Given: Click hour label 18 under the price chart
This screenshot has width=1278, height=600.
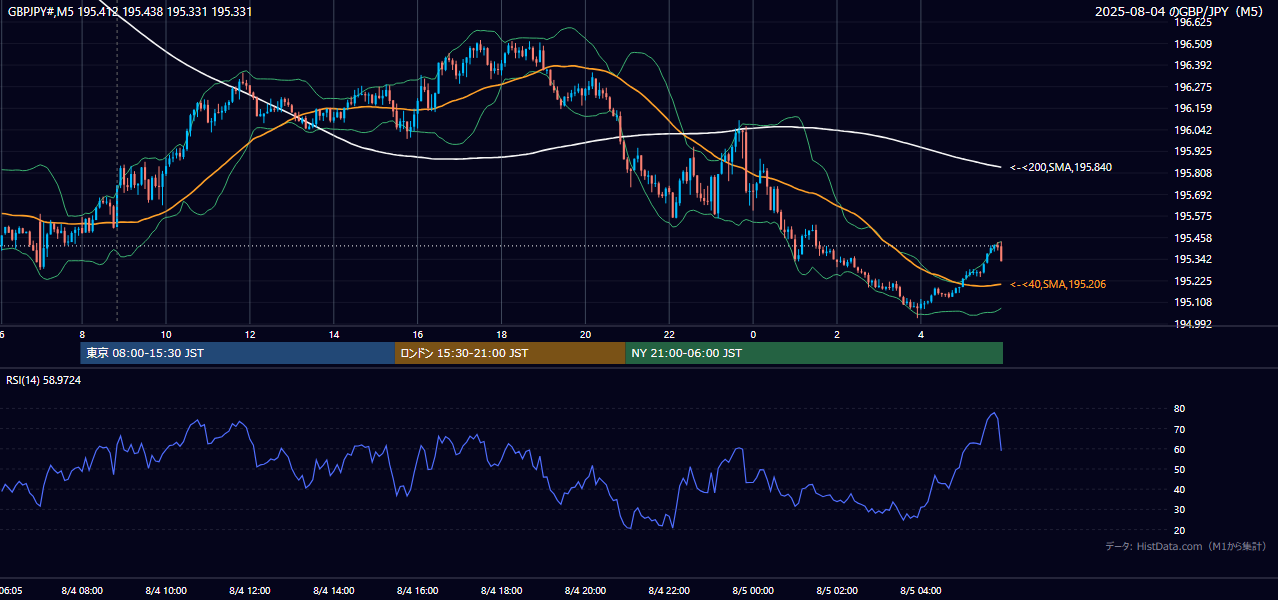Looking at the screenshot, I should (x=502, y=334).
